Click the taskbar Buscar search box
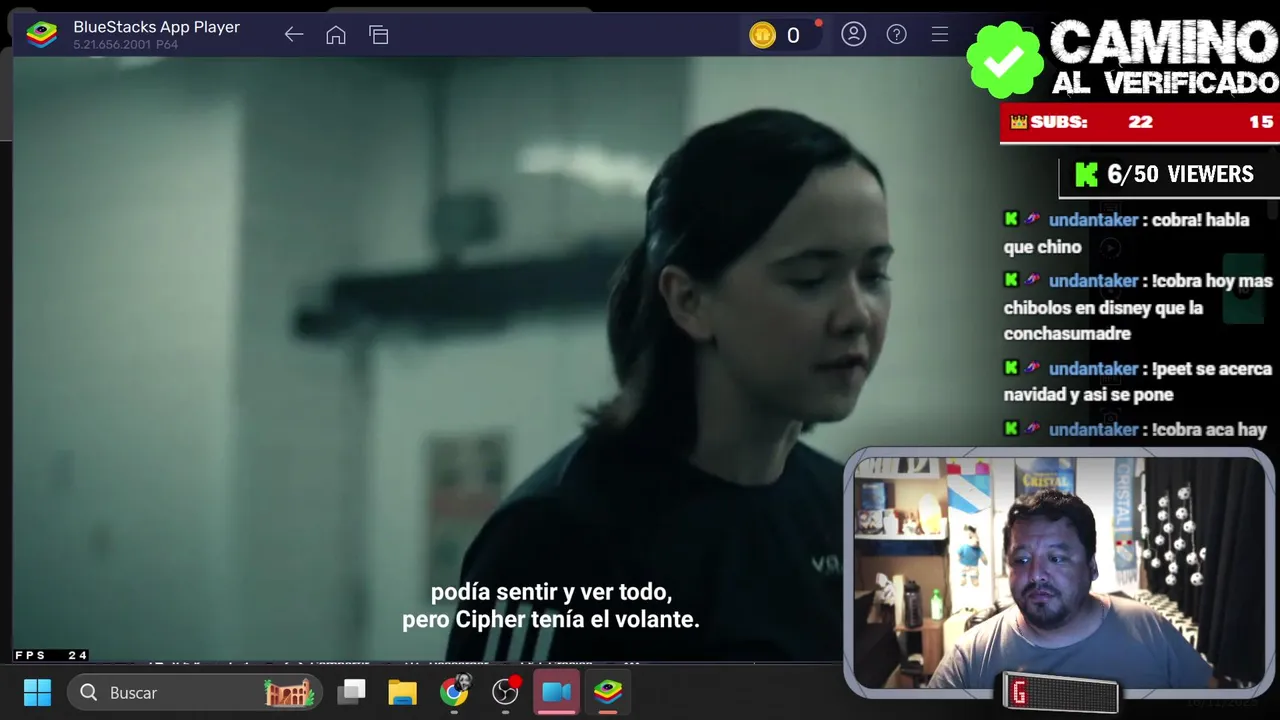The height and width of the screenshot is (720, 1280). (x=194, y=692)
